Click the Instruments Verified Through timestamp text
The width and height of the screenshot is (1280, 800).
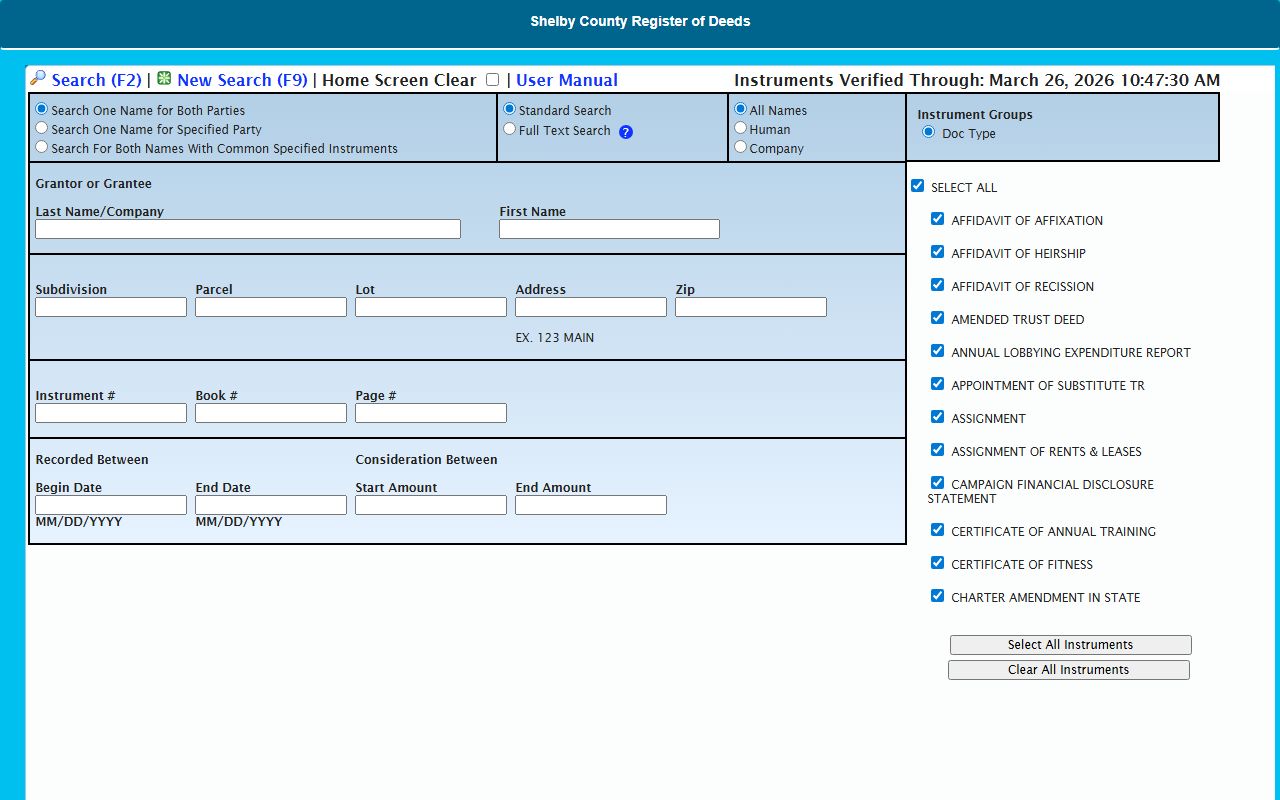point(977,80)
